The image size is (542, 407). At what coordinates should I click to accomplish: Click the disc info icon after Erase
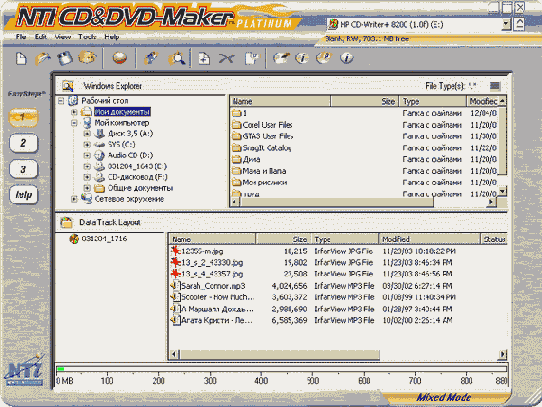302,58
